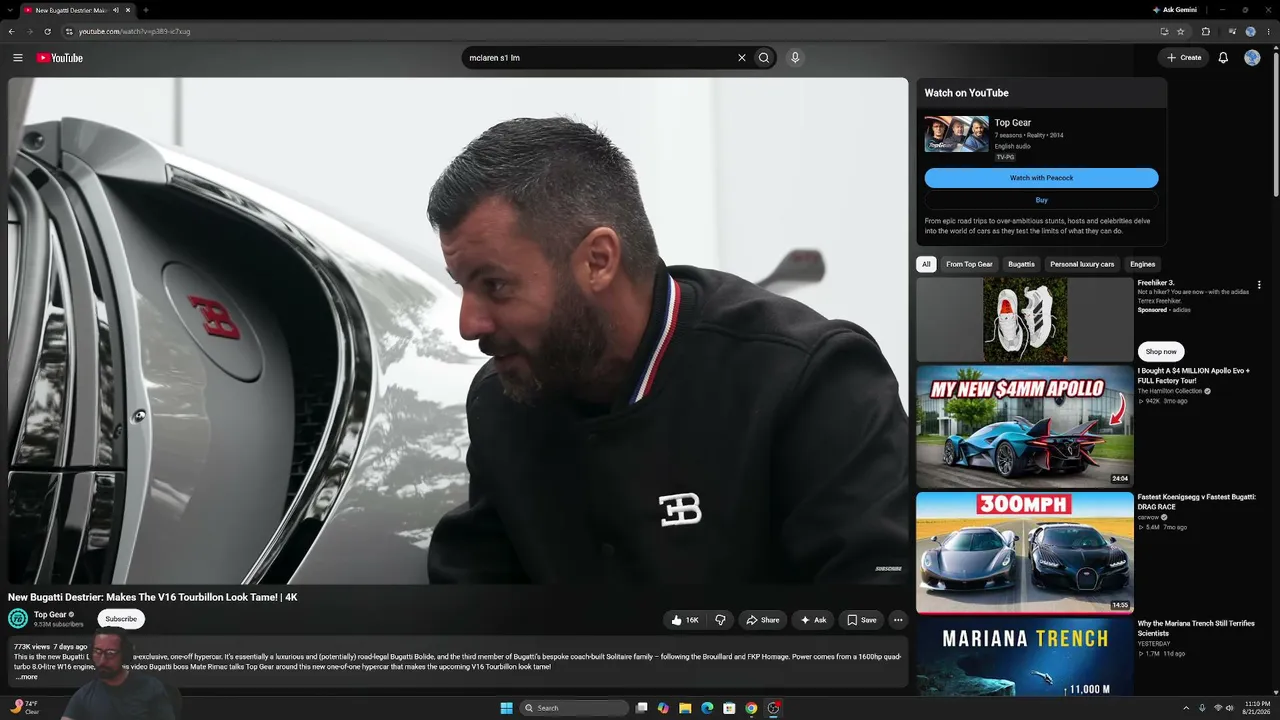Click the Windows taskbar Search box
Screen dimensions: 1280x720
click(x=574, y=708)
